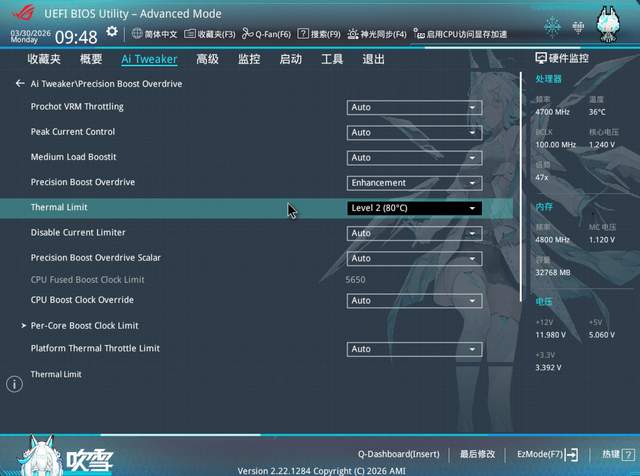
Task: Go to 收藏夹 tab
Action: pos(44,59)
